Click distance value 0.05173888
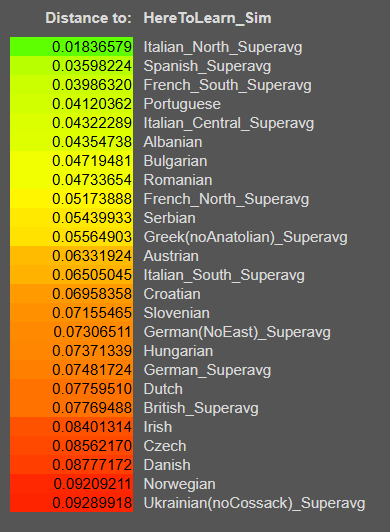The width and height of the screenshot is (390, 532). click(x=92, y=199)
